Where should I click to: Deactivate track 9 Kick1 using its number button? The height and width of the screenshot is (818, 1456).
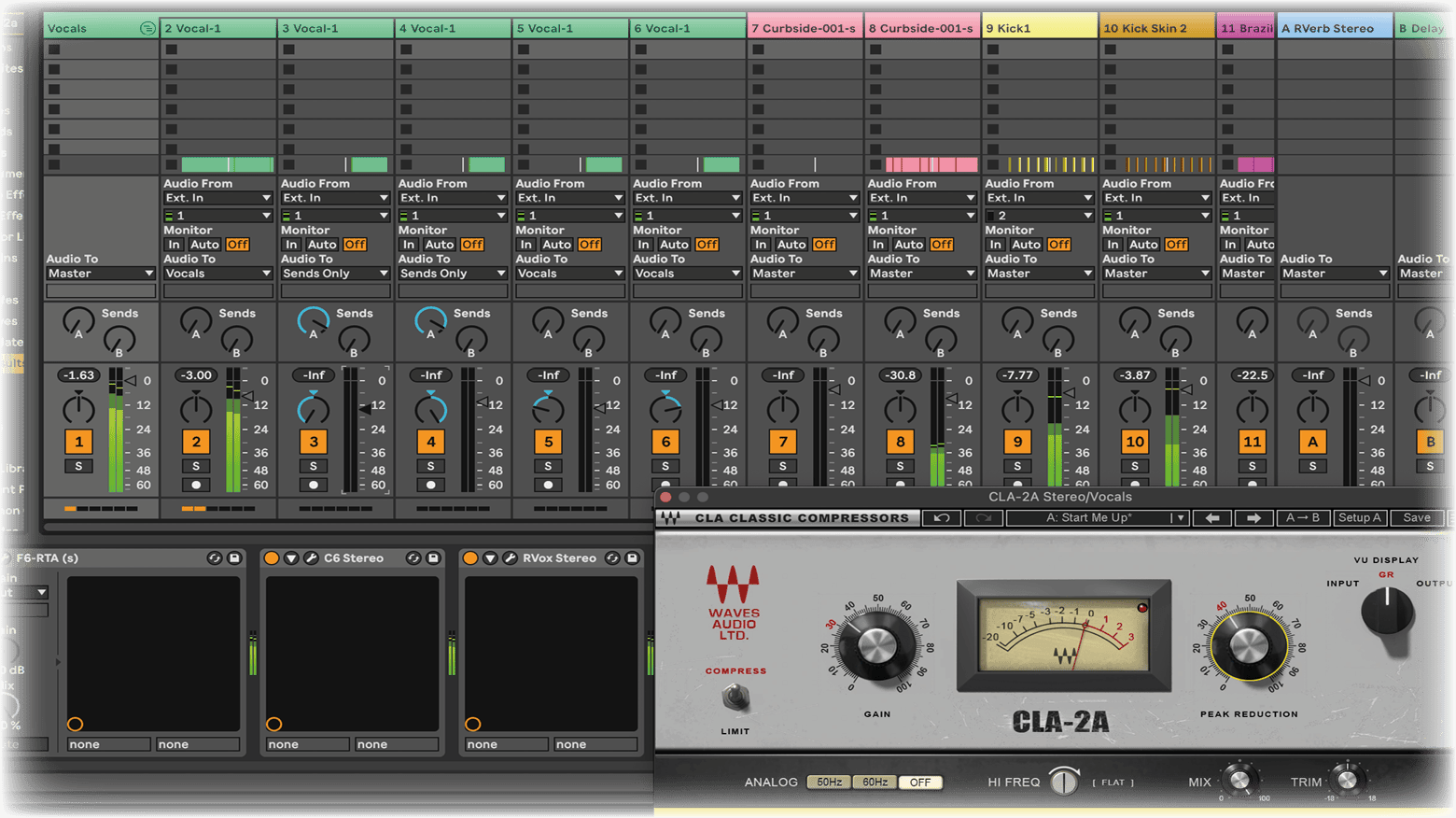click(x=1017, y=442)
